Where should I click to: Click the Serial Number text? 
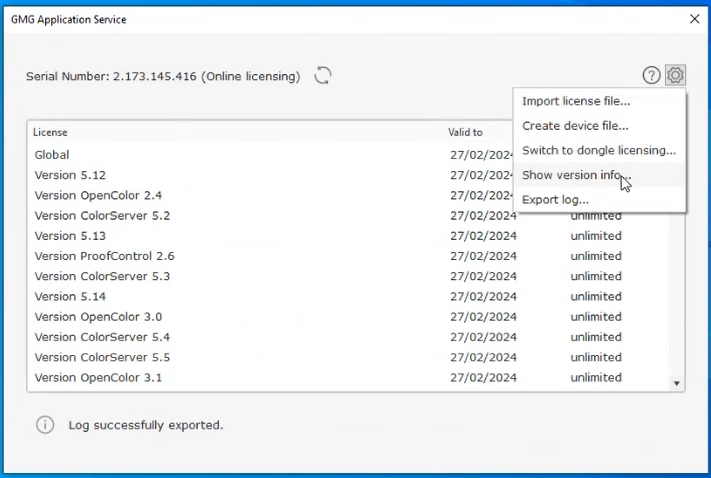(x=163, y=76)
